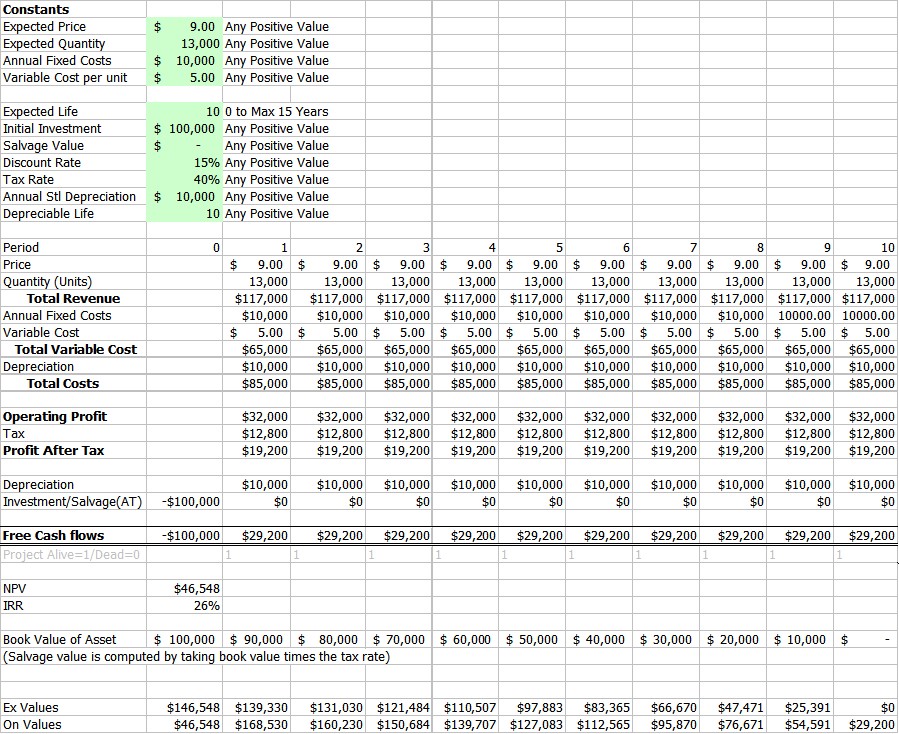
Task: Click the 15% Discount Rate cell
Action: point(184,163)
